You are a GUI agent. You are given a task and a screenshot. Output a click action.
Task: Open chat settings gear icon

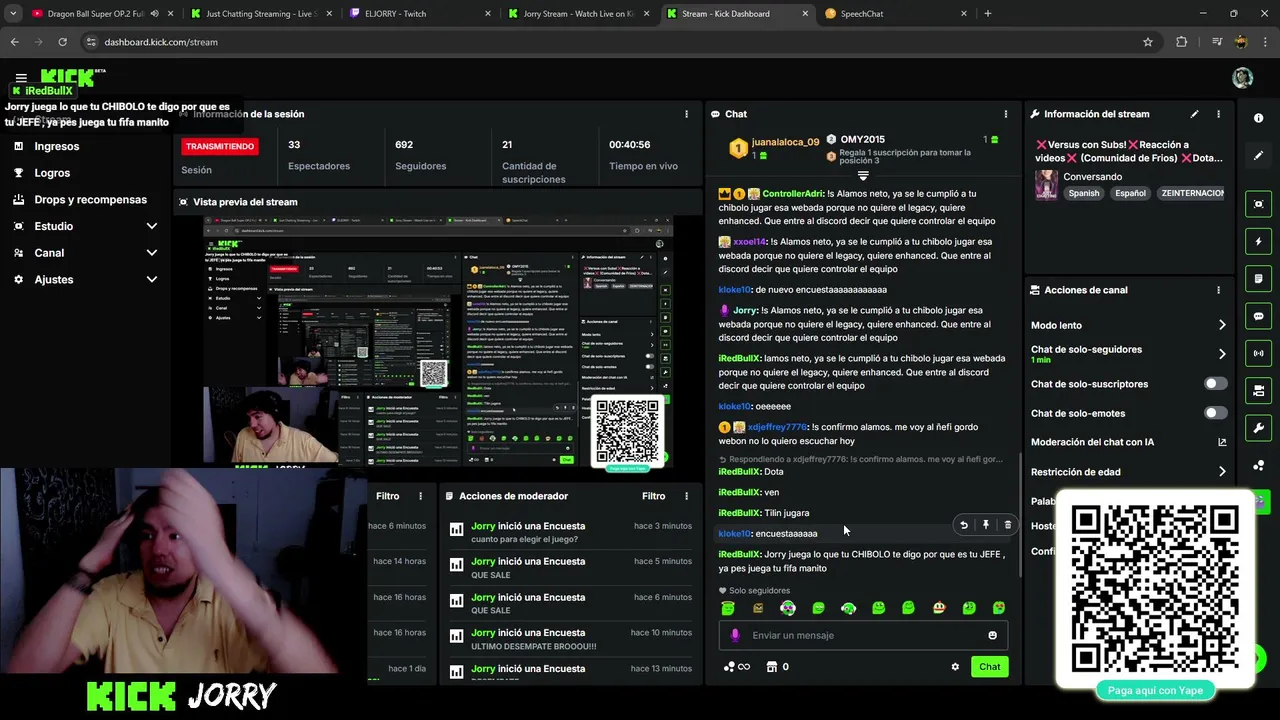955,667
